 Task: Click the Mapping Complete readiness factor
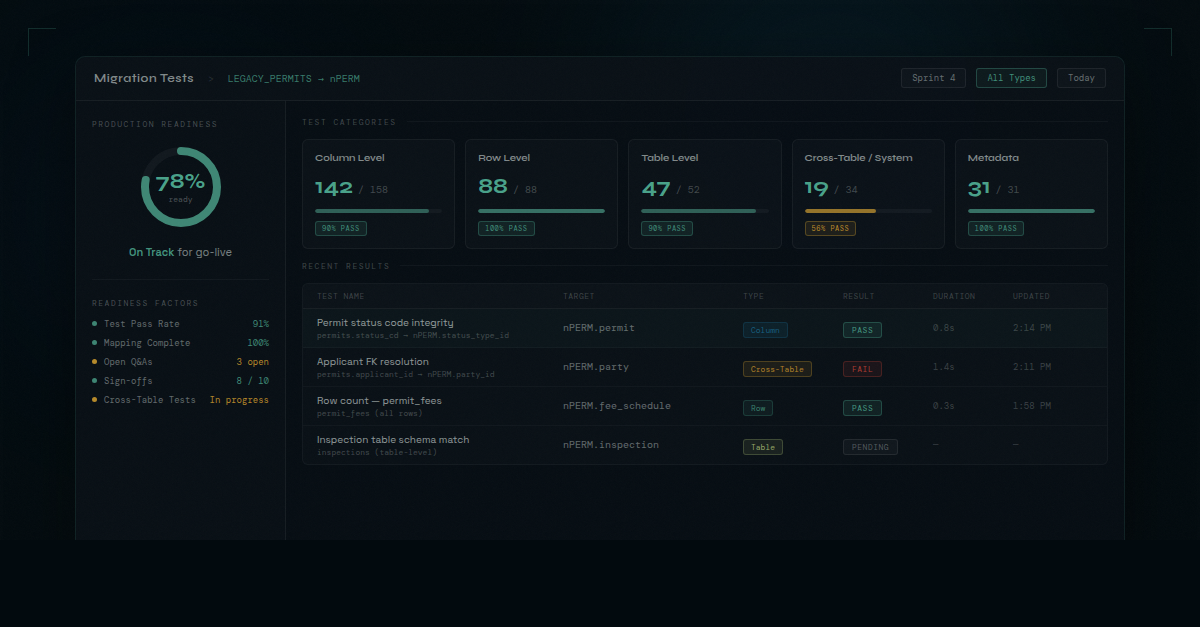(180, 343)
